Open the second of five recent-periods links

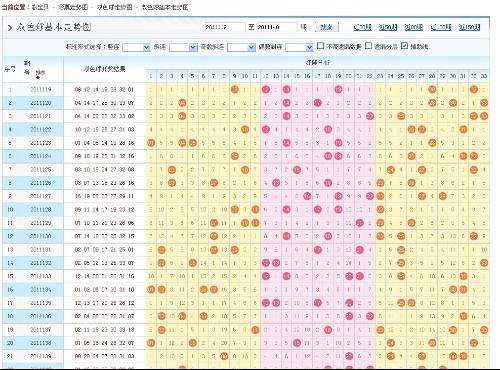(x=388, y=27)
